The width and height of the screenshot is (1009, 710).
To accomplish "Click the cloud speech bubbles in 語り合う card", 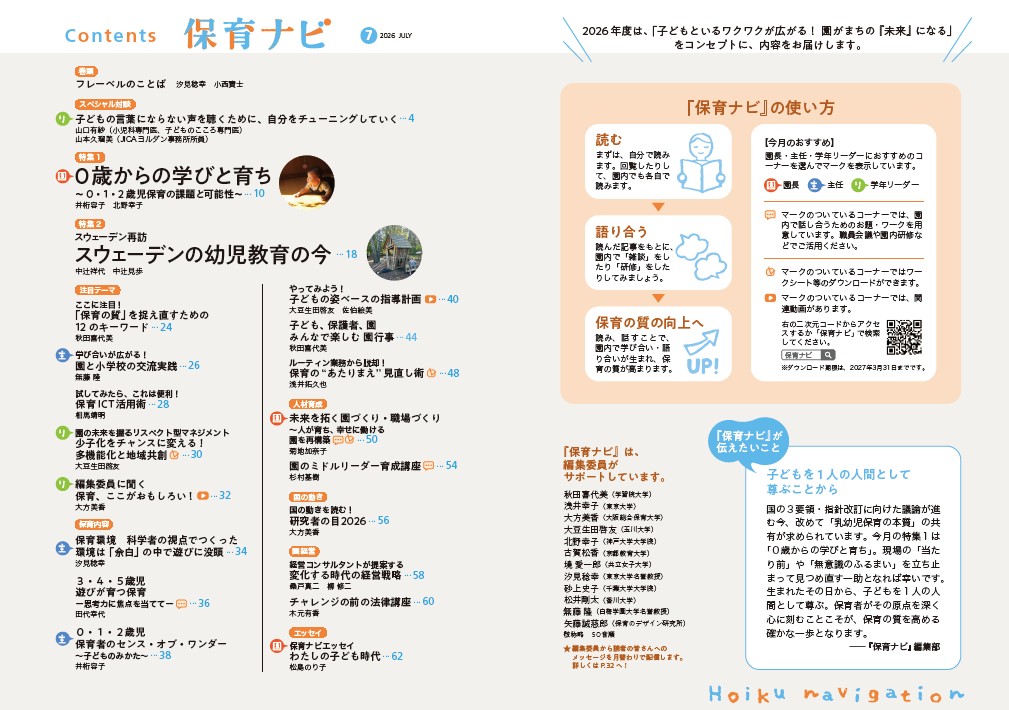I will pos(701,256).
